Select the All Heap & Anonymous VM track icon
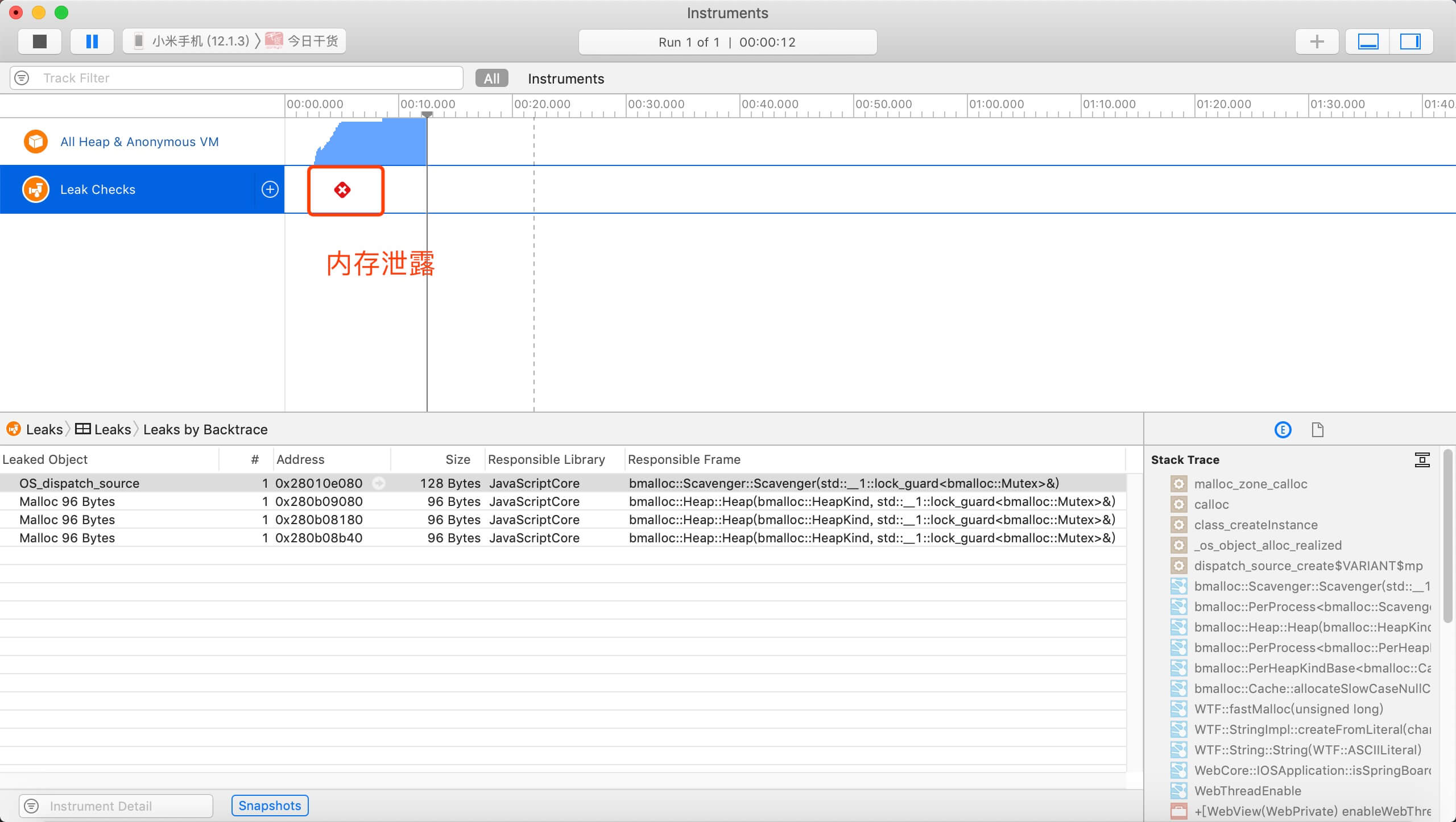 pyautogui.click(x=35, y=141)
